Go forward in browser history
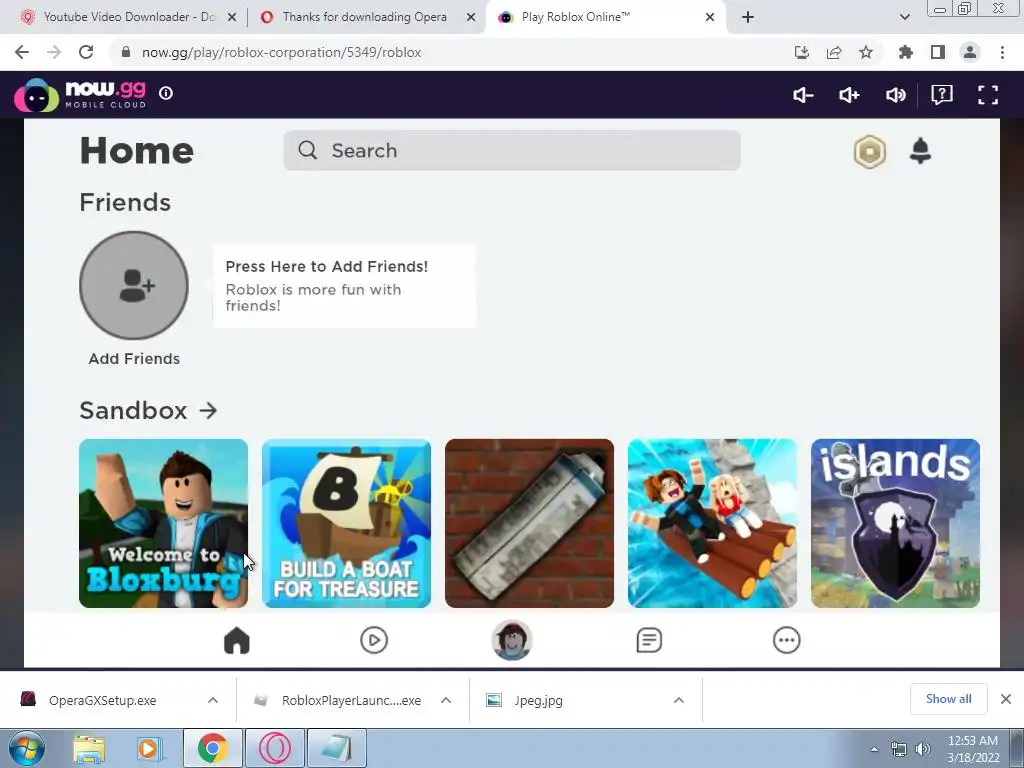1024x768 pixels. (x=54, y=52)
